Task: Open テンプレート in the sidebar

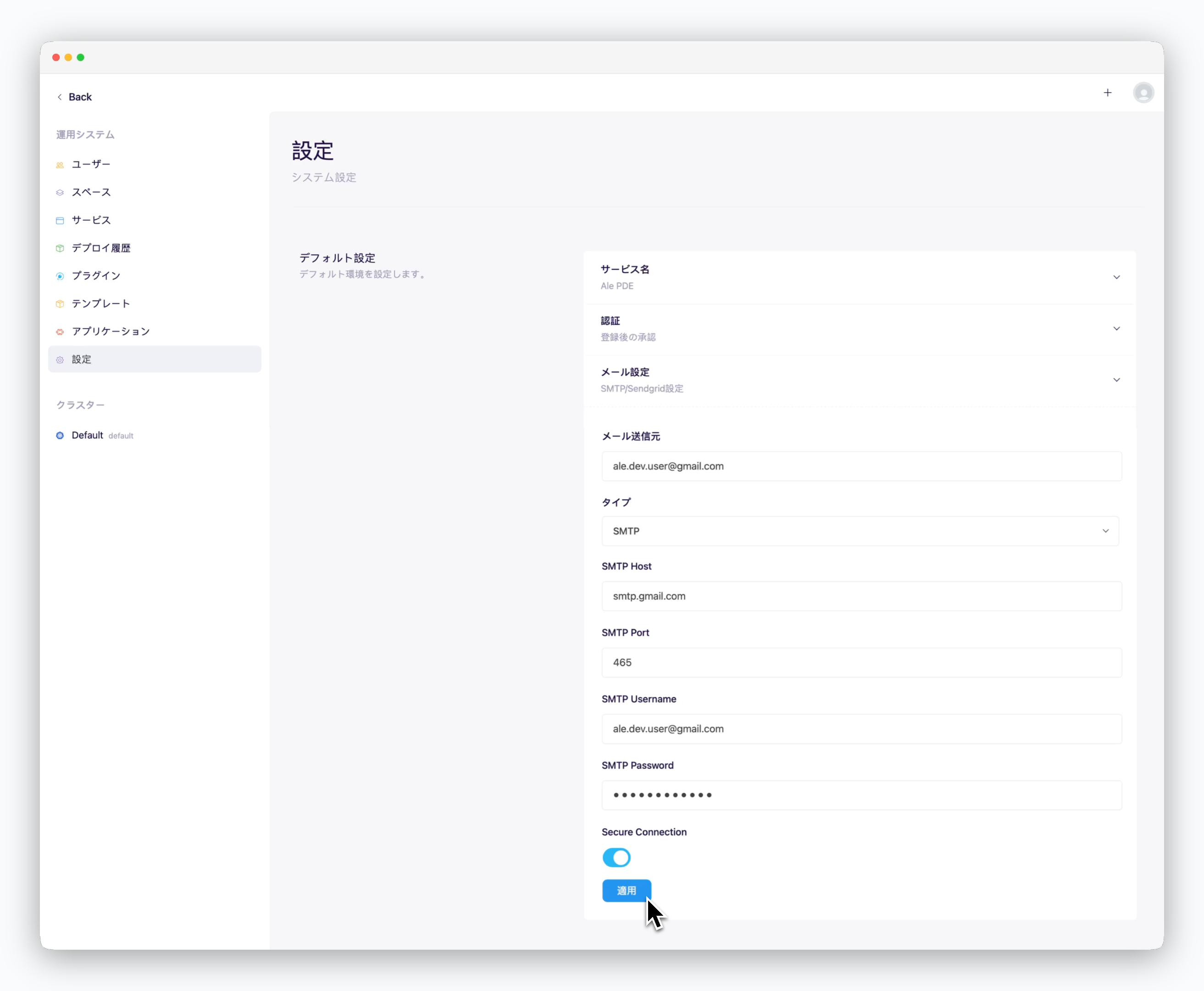Action: click(154, 304)
